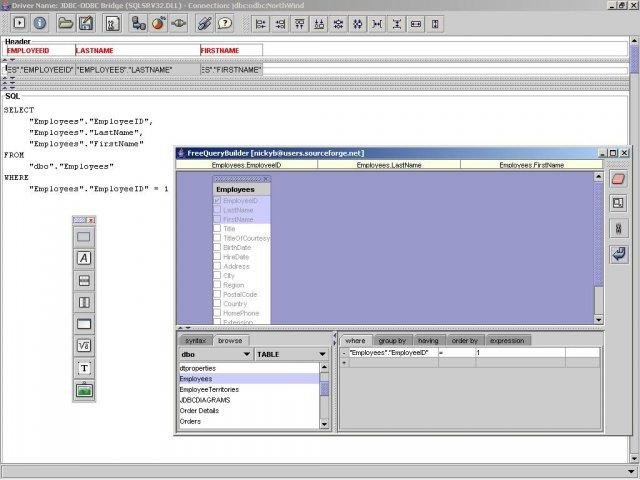The width and height of the screenshot is (640, 480).
Task: Click the return arrow icon in FreeQueryBuilder
Action: [x=618, y=254]
